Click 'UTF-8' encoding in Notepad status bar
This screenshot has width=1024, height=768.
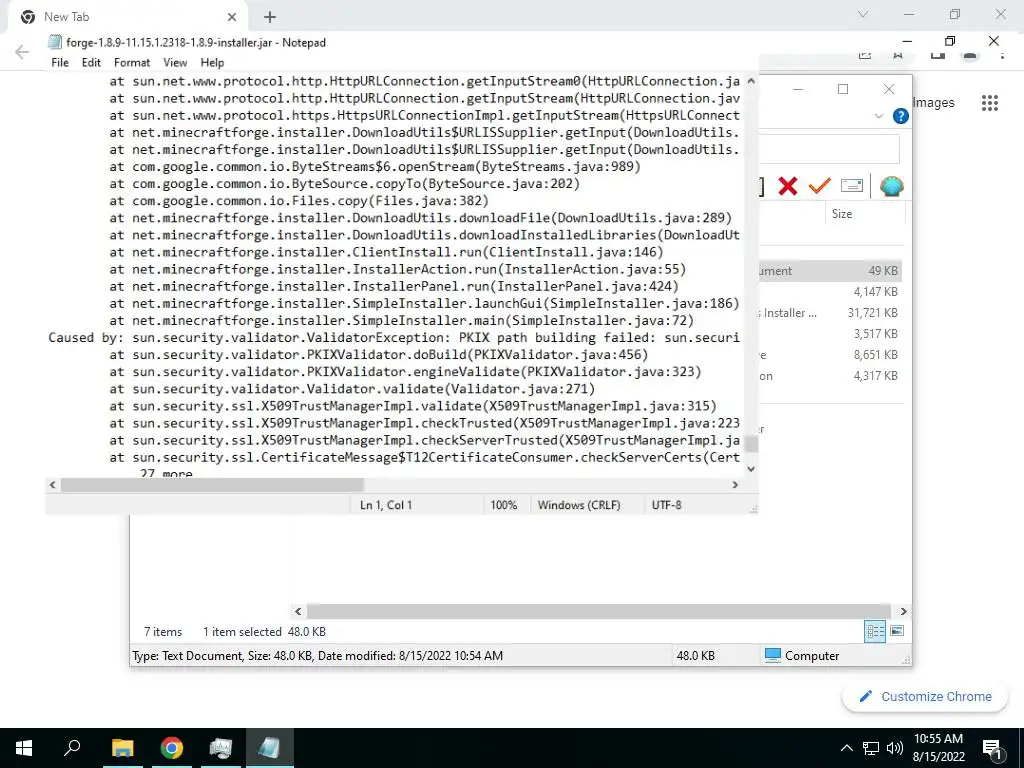point(666,505)
